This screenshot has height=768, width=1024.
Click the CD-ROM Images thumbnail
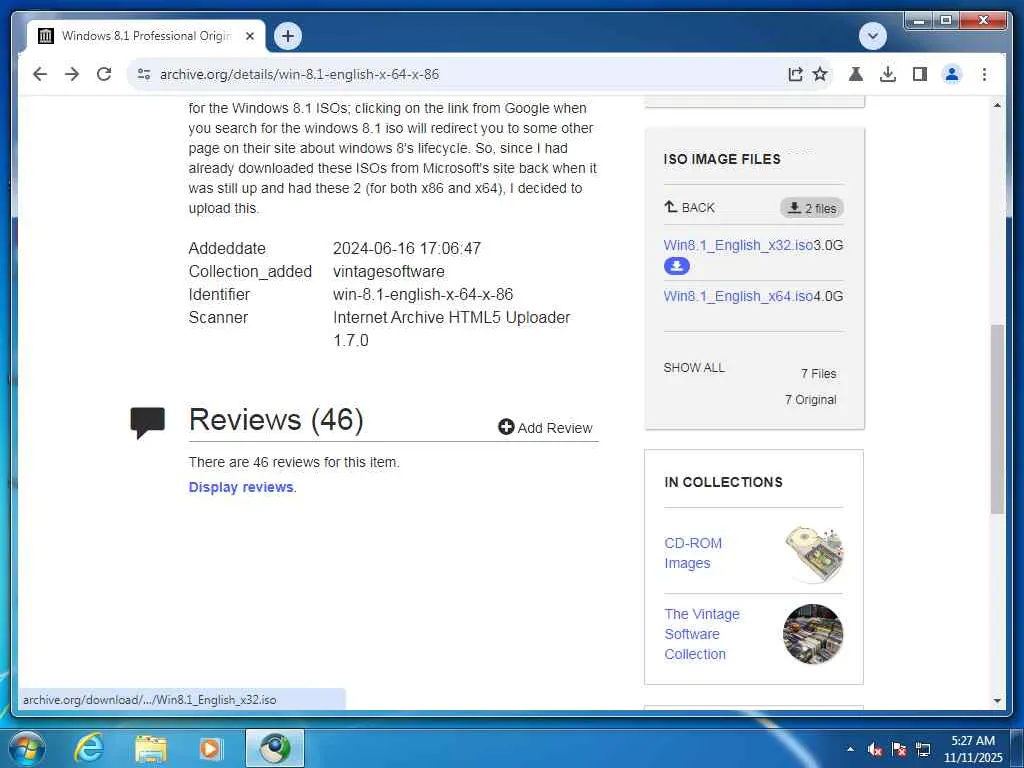tap(814, 553)
